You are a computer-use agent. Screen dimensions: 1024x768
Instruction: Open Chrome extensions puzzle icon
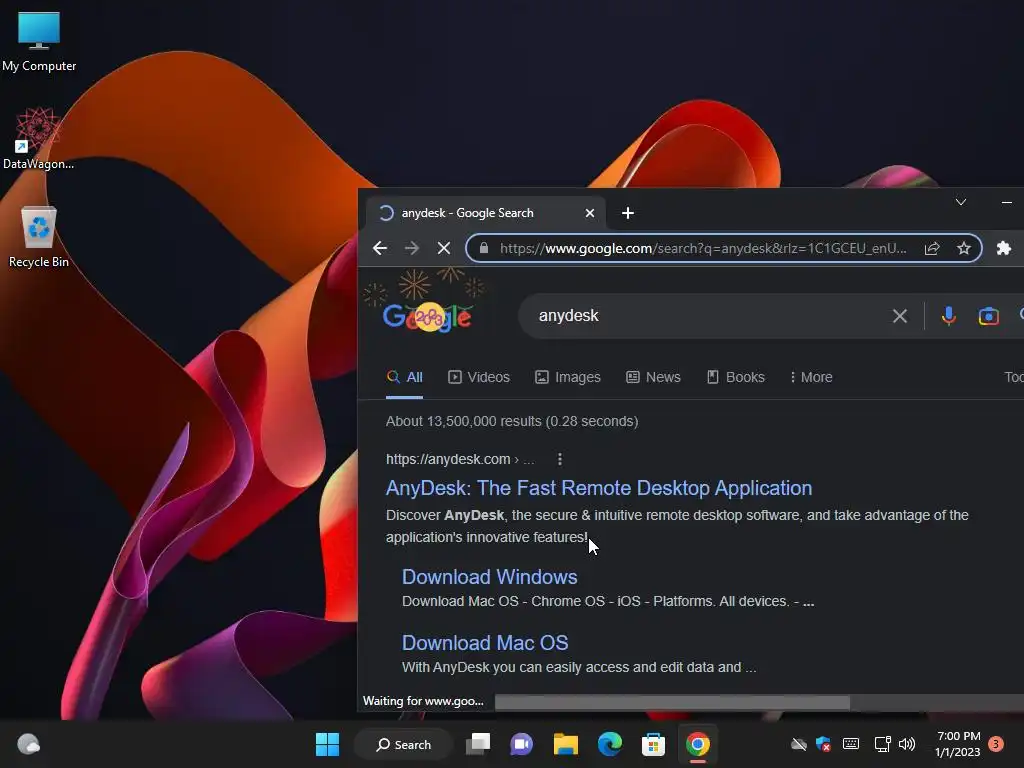coord(1004,248)
